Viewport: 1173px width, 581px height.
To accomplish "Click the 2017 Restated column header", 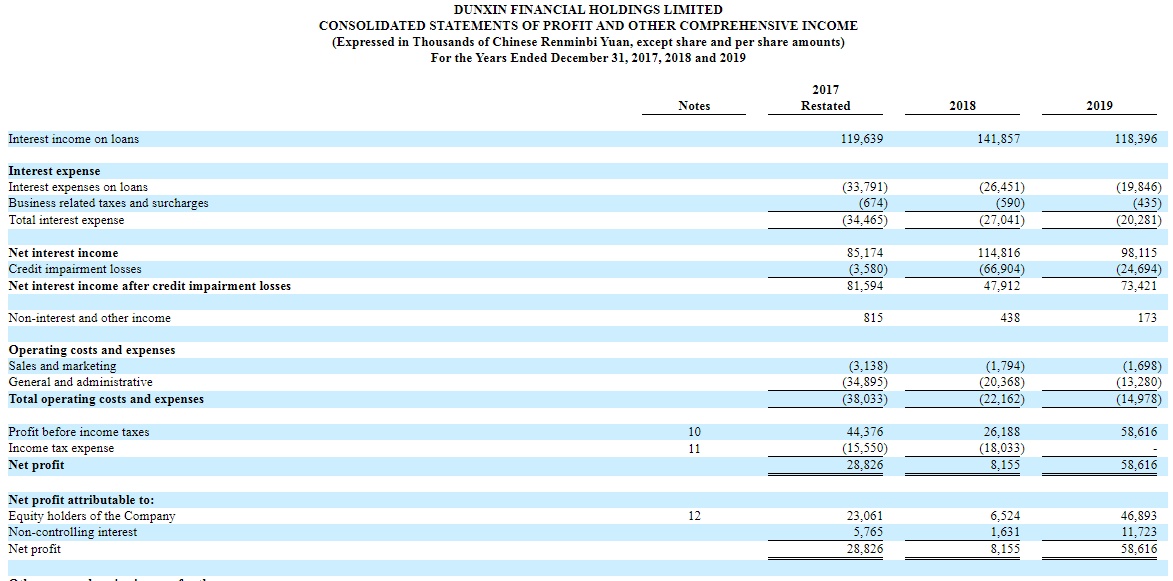I will point(825,97).
